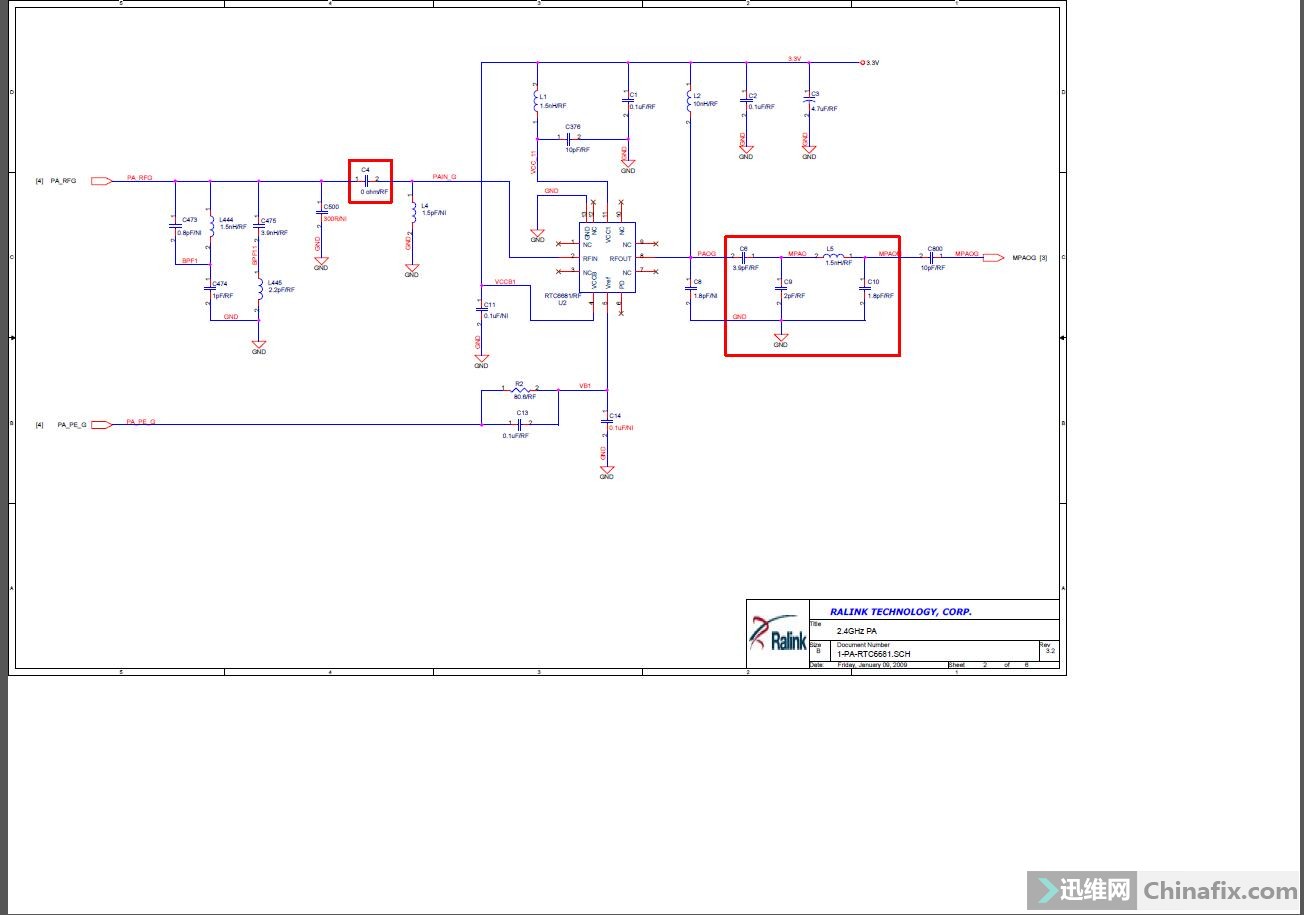Click the MPAOG [3] off-page reference text
The image size is (1304, 915).
click(1030, 258)
